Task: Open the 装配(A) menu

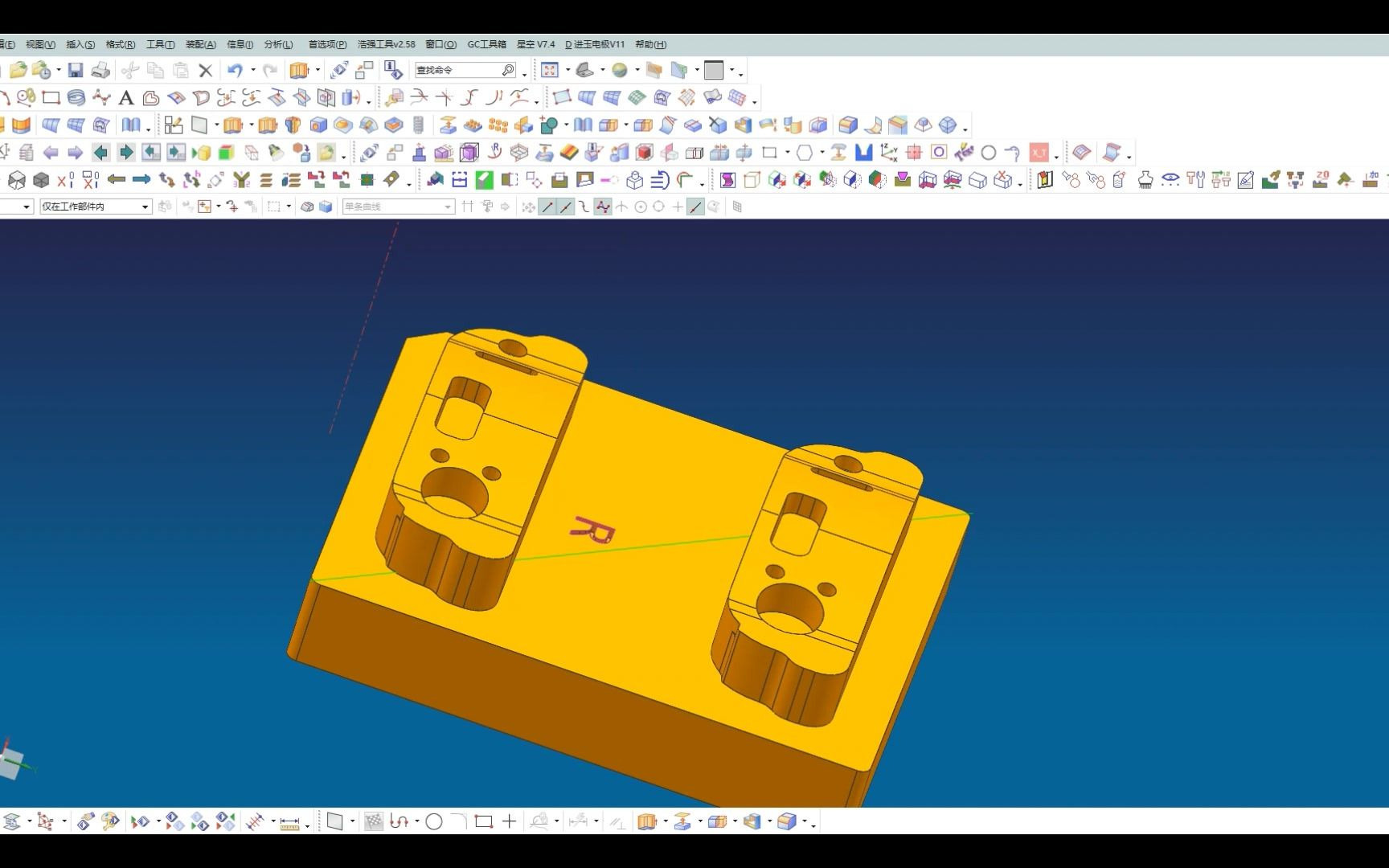Action: 201,44
